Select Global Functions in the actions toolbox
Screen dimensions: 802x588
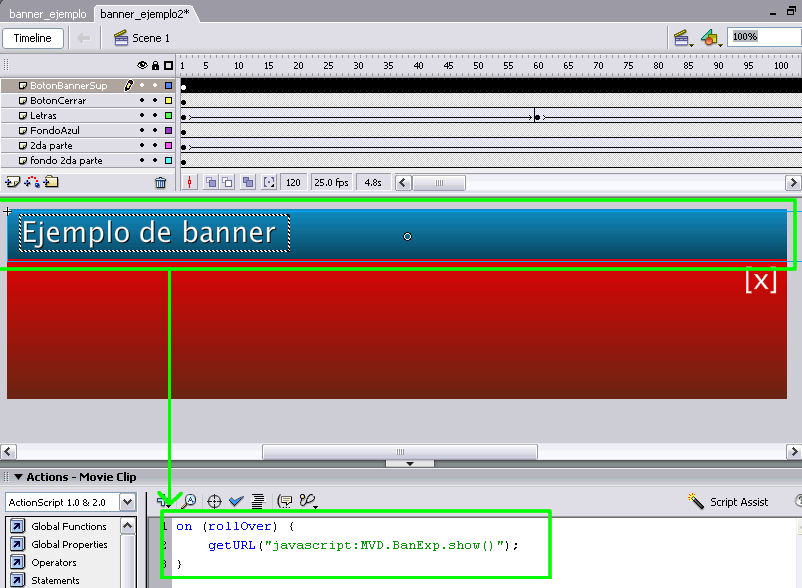(x=68, y=526)
